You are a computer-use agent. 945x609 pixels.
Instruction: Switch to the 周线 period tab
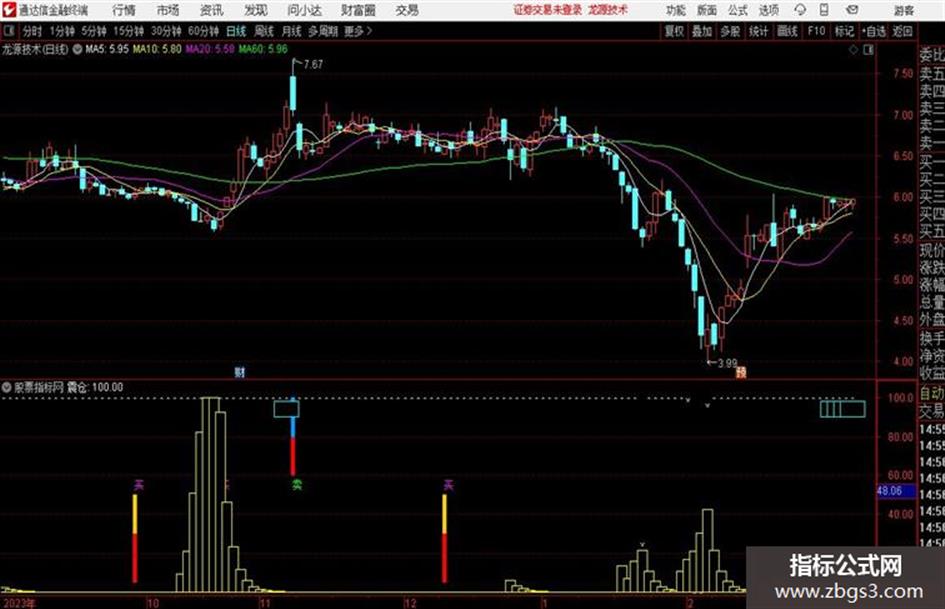[x=264, y=31]
